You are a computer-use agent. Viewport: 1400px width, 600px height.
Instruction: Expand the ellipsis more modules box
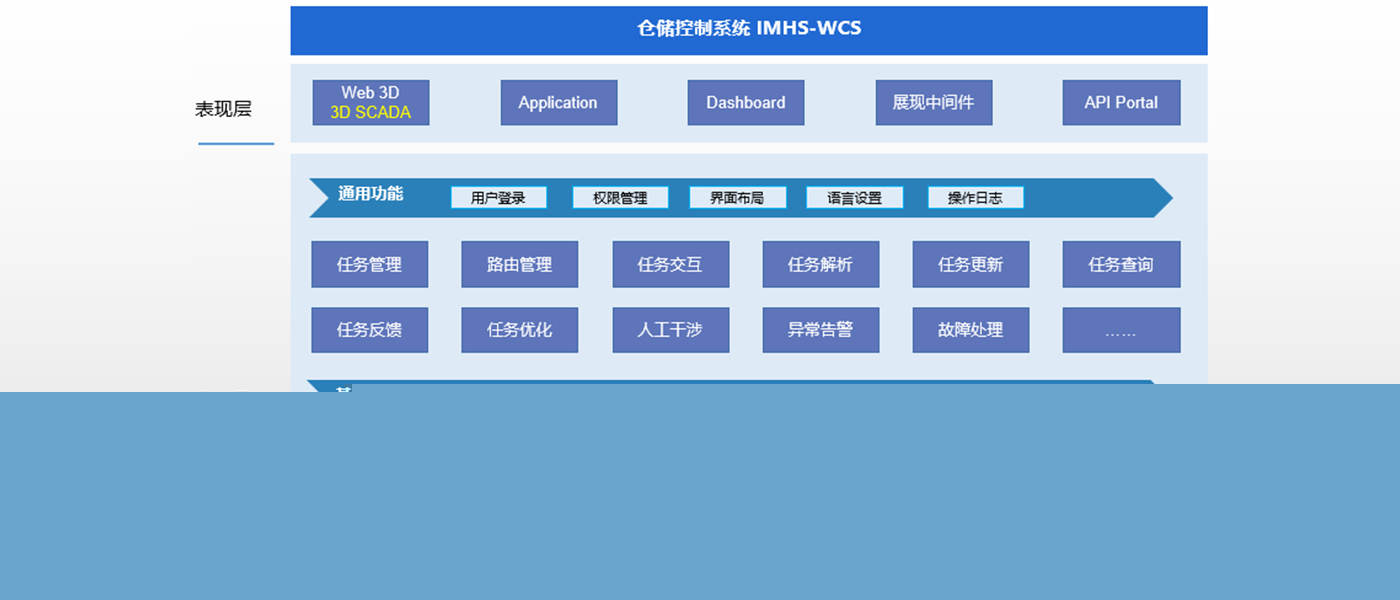pyautogui.click(x=1121, y=330)
